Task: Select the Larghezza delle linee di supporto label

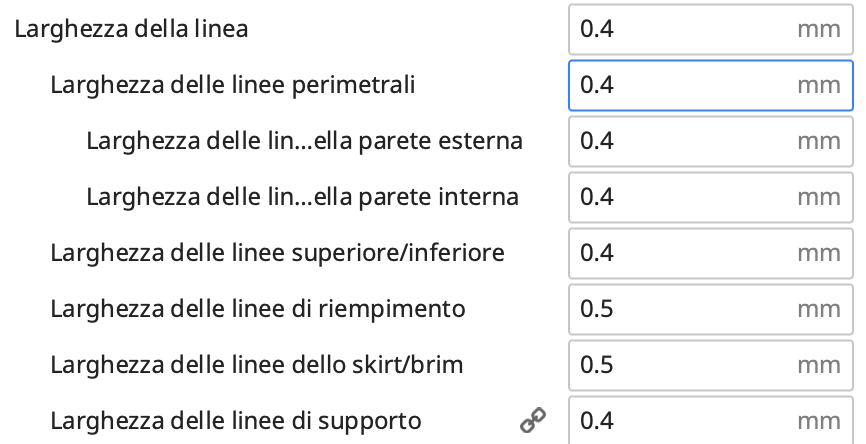Action: (x=236, y=421)
